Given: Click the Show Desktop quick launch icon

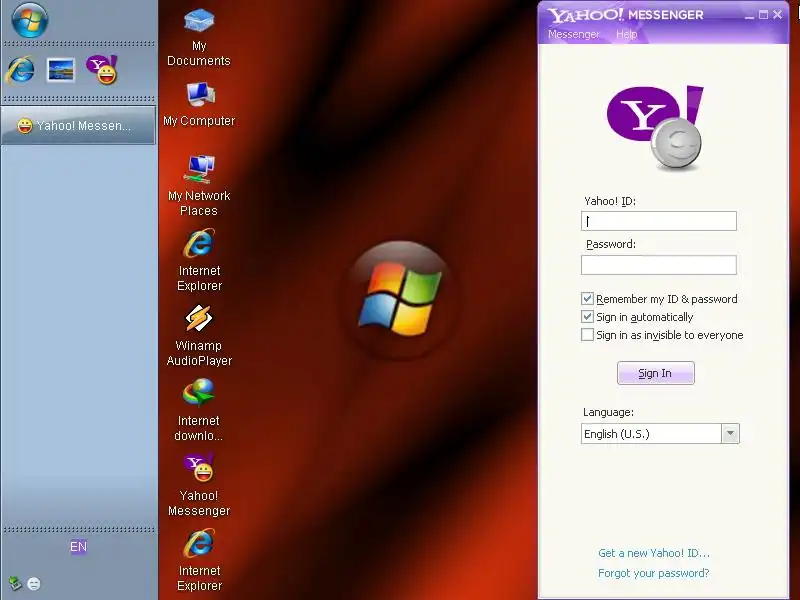Looking at the screenshot, I should click(x=61, y=70).
